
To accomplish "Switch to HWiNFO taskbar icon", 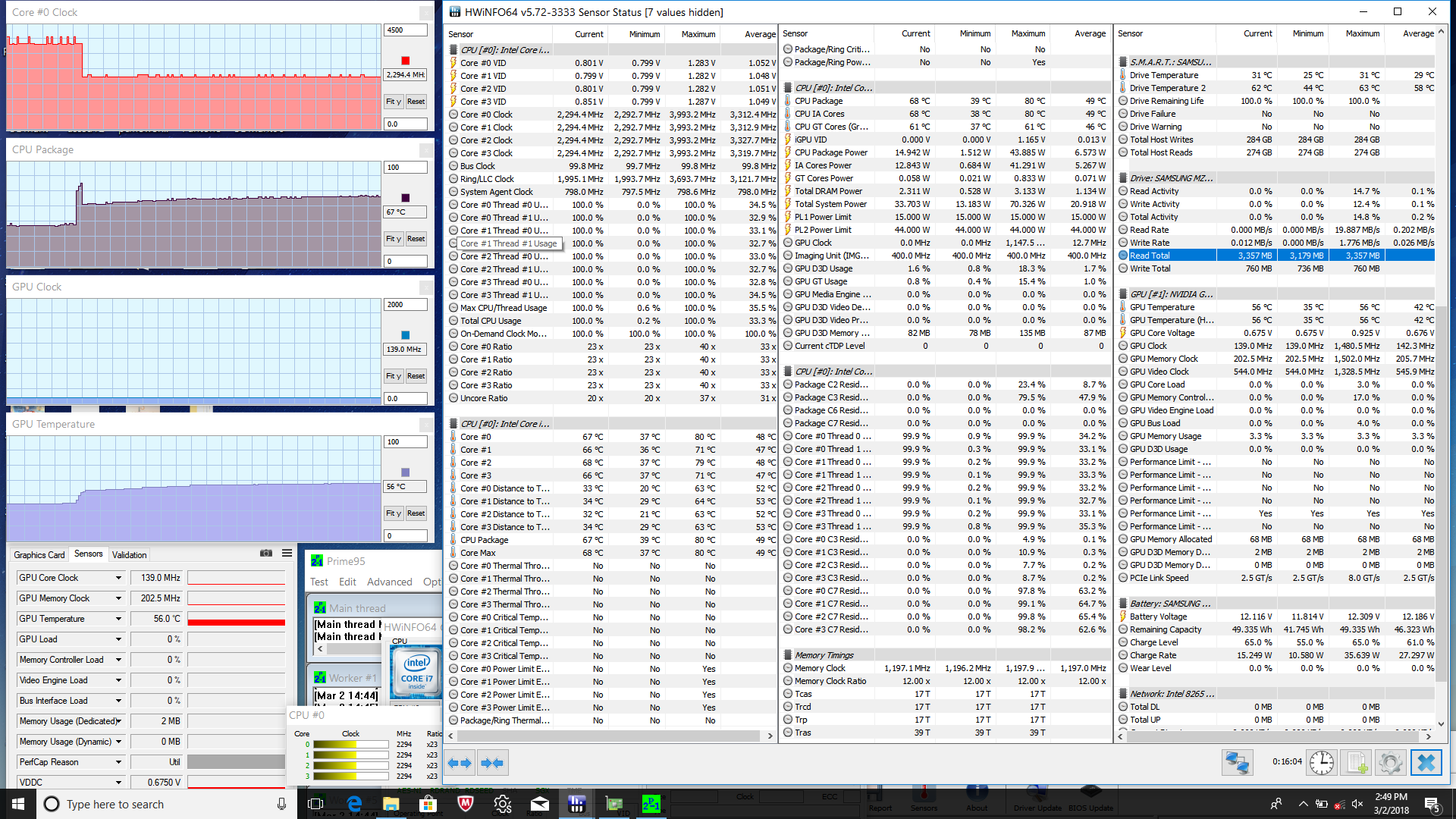I will 576,804.
